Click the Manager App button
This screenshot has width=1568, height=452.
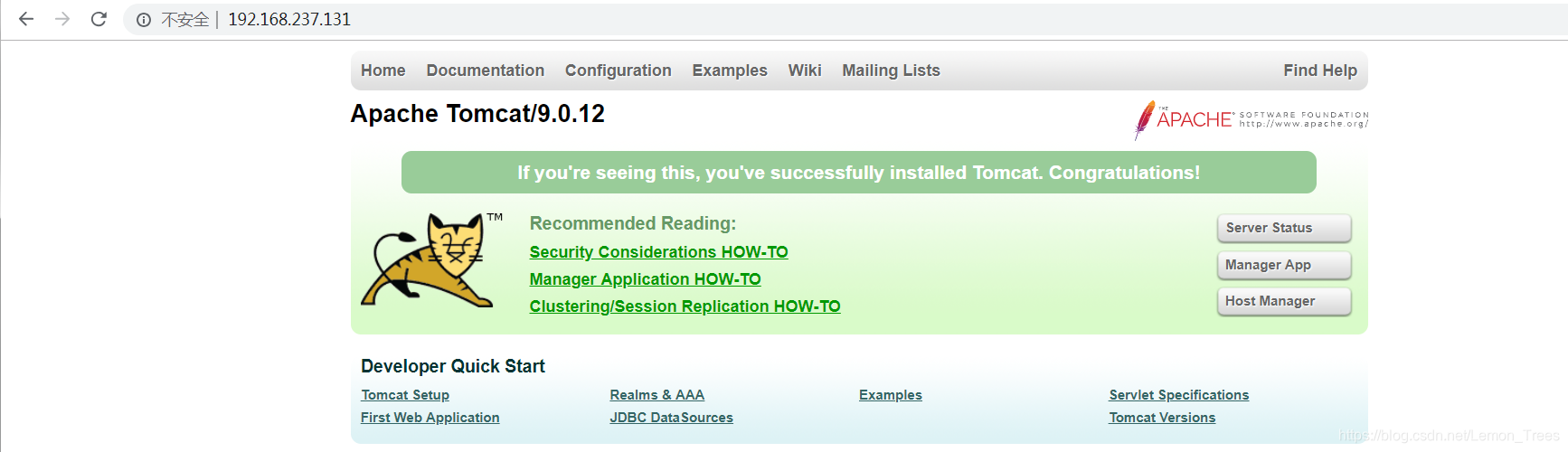1284,265
